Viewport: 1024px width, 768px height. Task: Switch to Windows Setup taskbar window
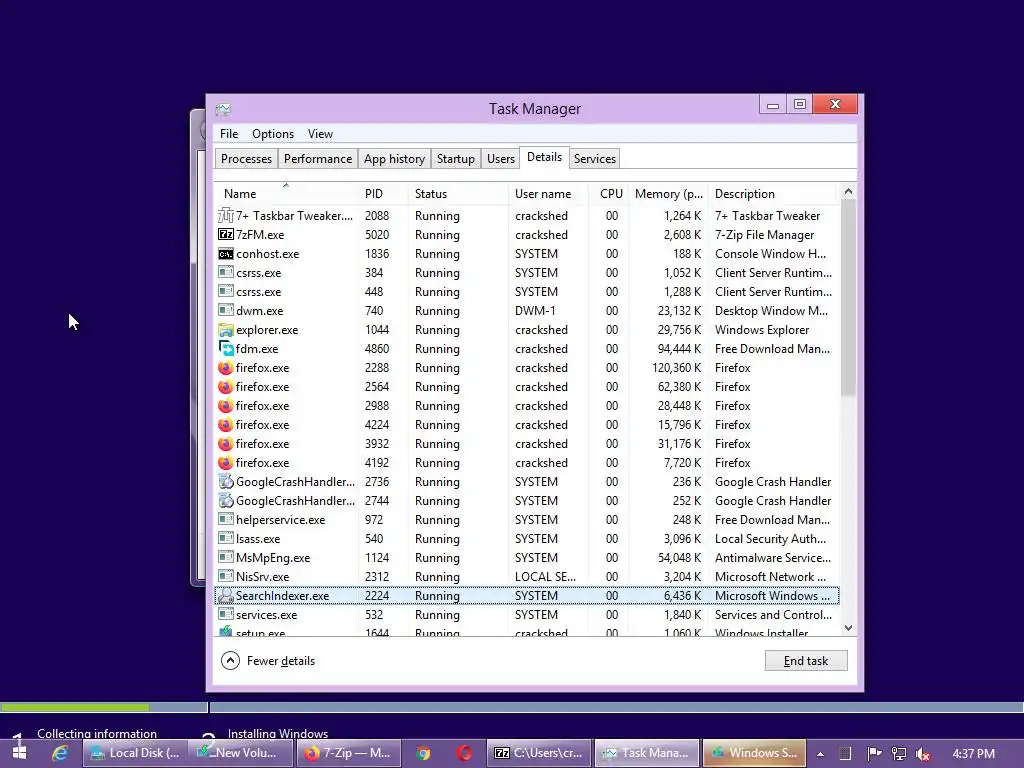[754, 753]
